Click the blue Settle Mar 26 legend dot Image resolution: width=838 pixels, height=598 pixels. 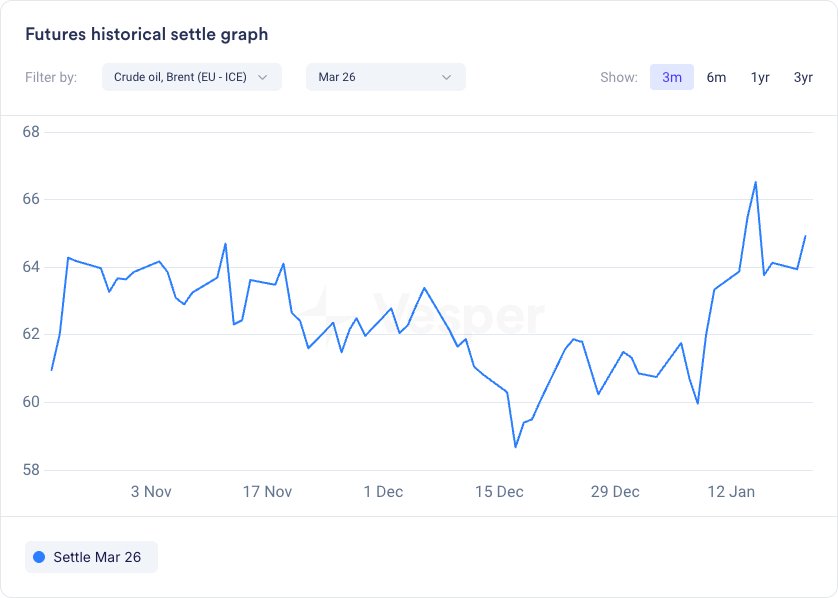pyautogui.click(x=39, y=557)
